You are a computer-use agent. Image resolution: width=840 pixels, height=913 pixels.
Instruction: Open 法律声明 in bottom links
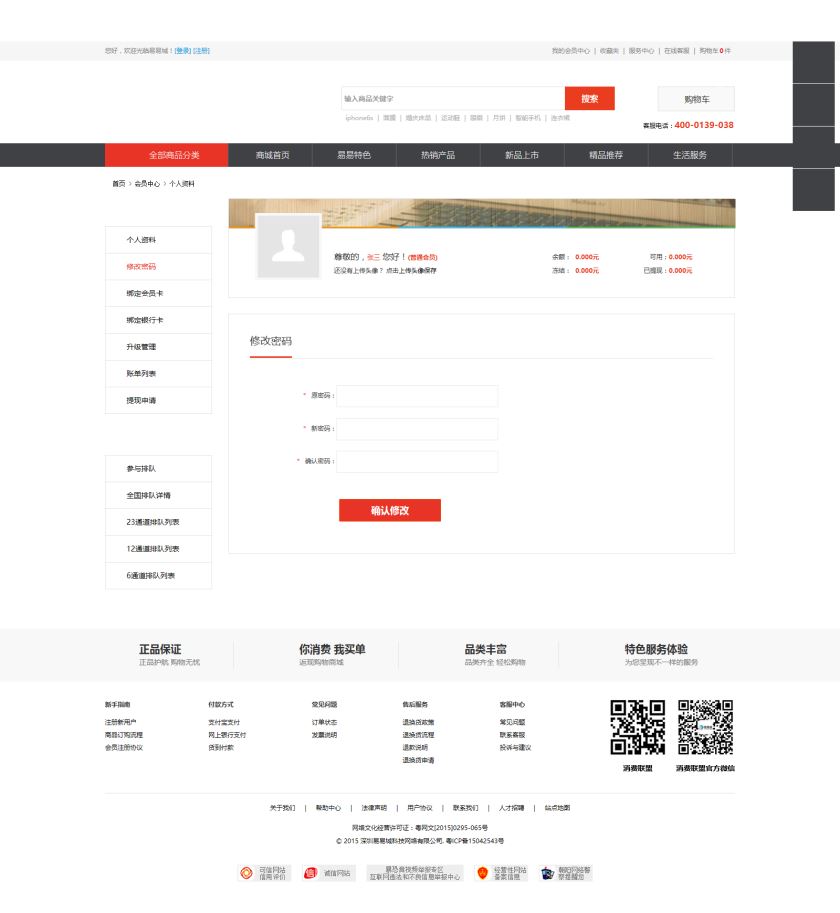point(374,808)
